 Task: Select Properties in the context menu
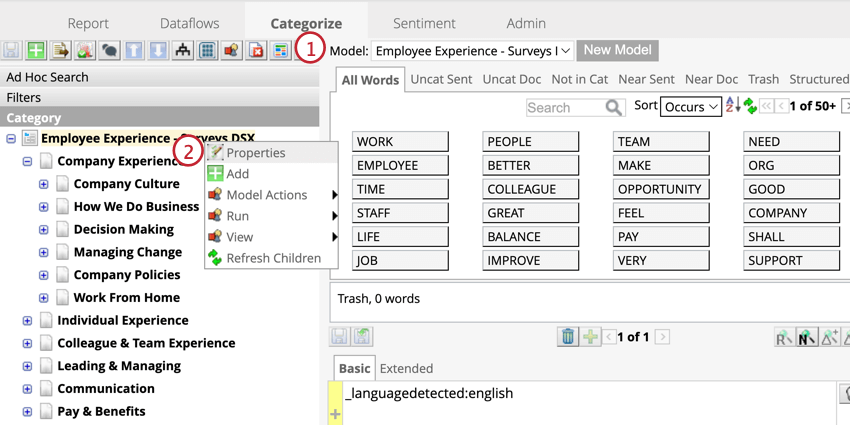pyautogui.click(x=255, y=153)
